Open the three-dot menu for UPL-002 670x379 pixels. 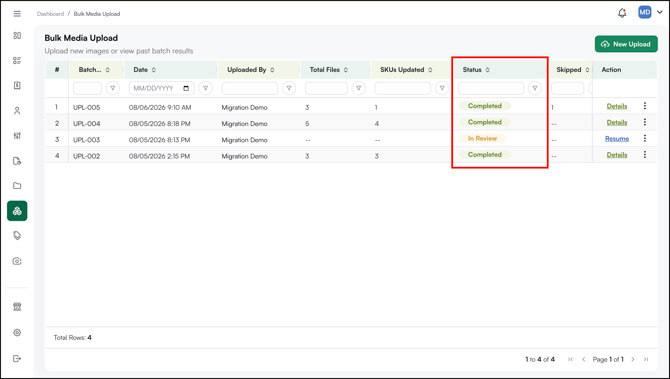(x=645, y=155)
